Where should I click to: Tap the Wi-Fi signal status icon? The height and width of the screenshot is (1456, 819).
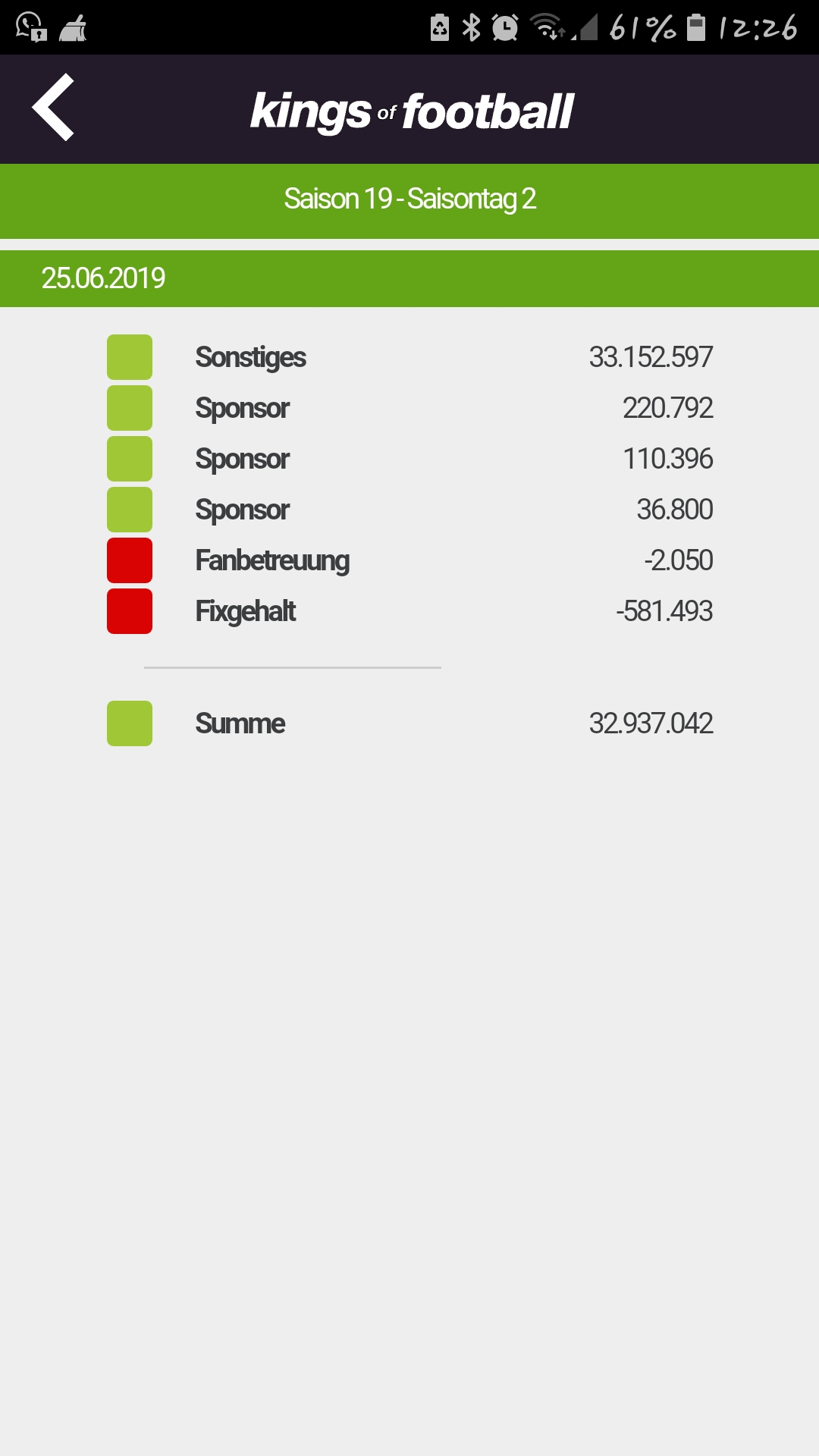pos(548,27)
